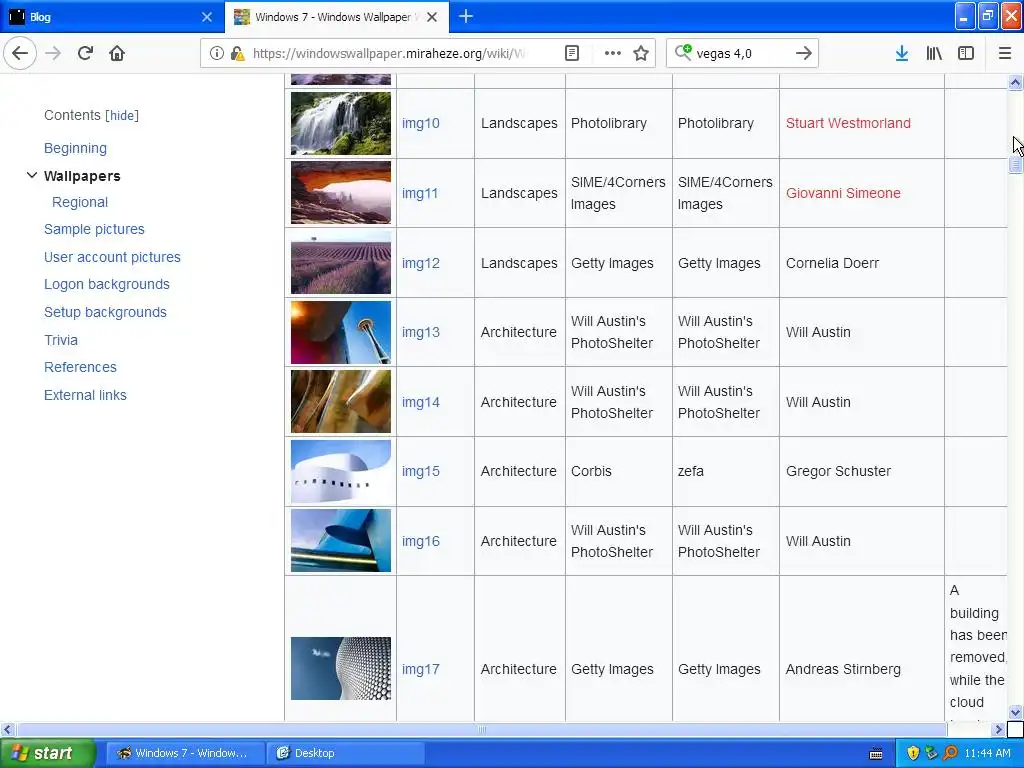1024x768 pixels.
Task: Click the URL address field
Action: click(389, 53)
